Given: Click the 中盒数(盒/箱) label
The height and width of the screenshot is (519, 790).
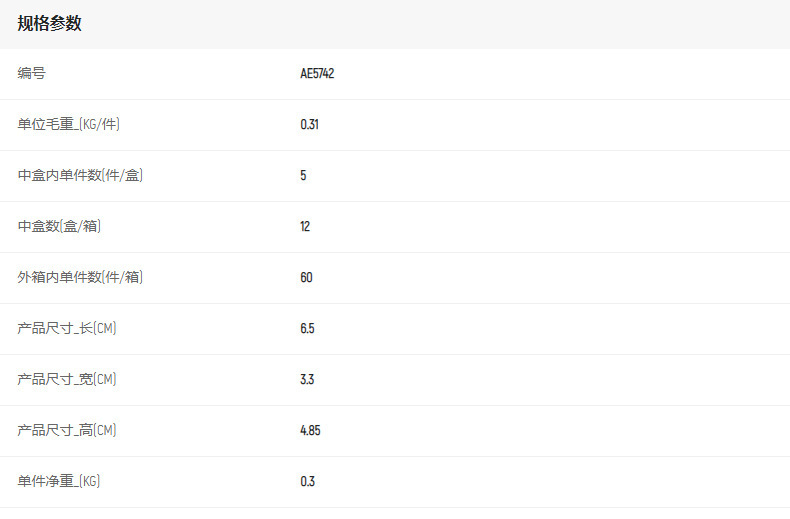Looking at the screenshot, I should click(59, 226).
